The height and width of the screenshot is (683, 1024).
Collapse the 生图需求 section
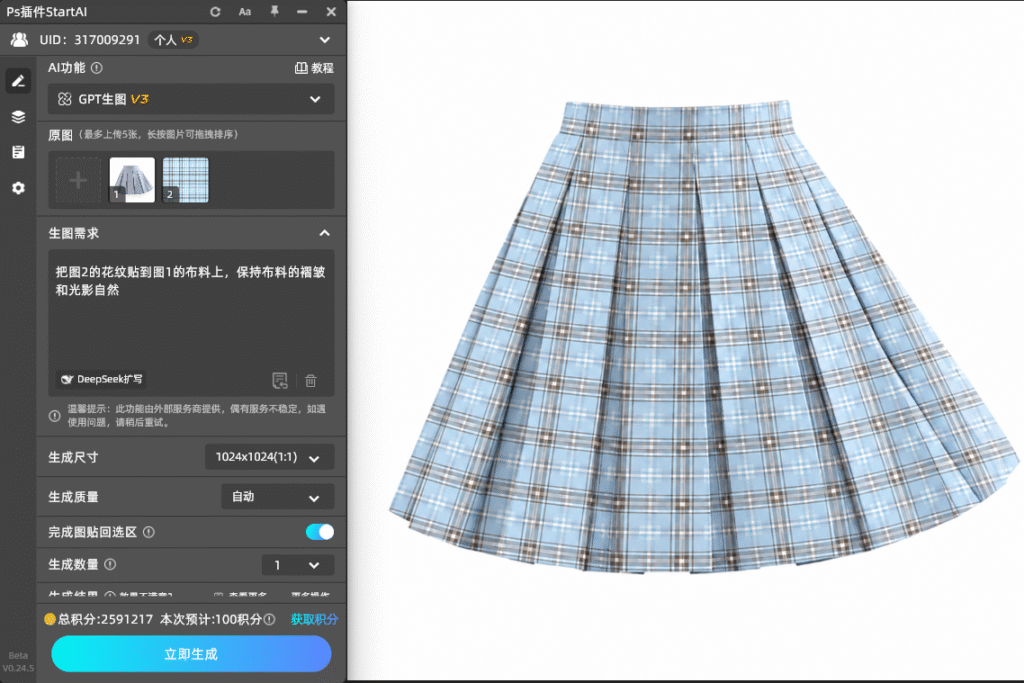[325, 233]
